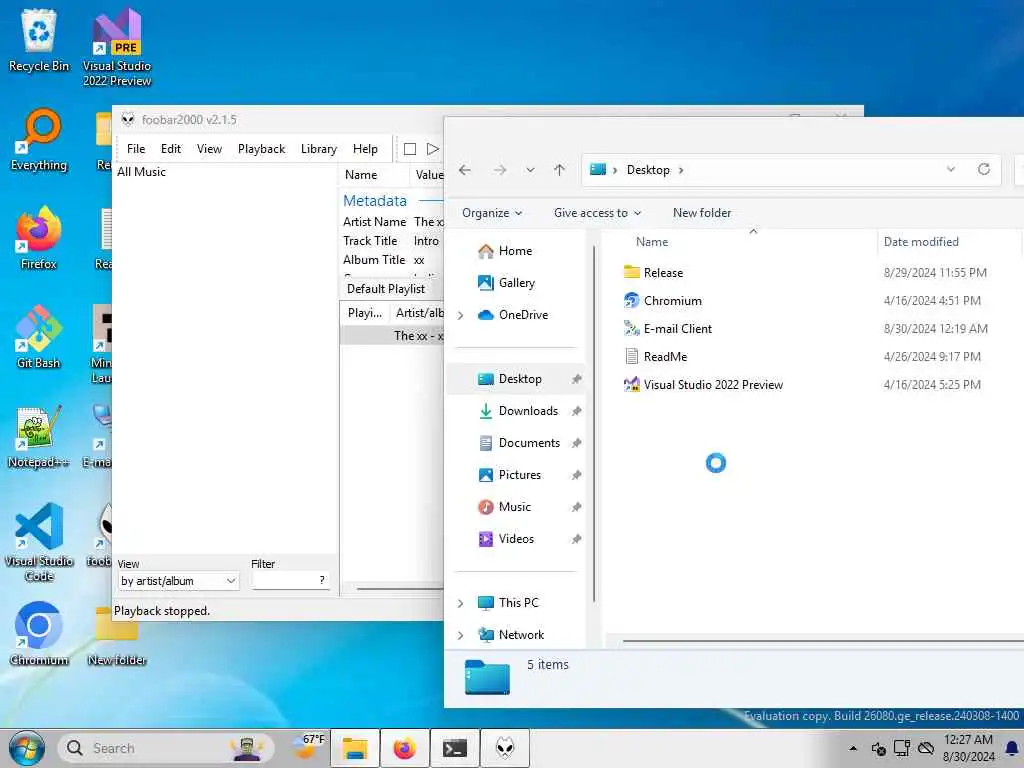The height and width of the screenshot is (768, 1024).
Task: Select the Default Playlist tab in foobar2000
Action: coord(386,289)
